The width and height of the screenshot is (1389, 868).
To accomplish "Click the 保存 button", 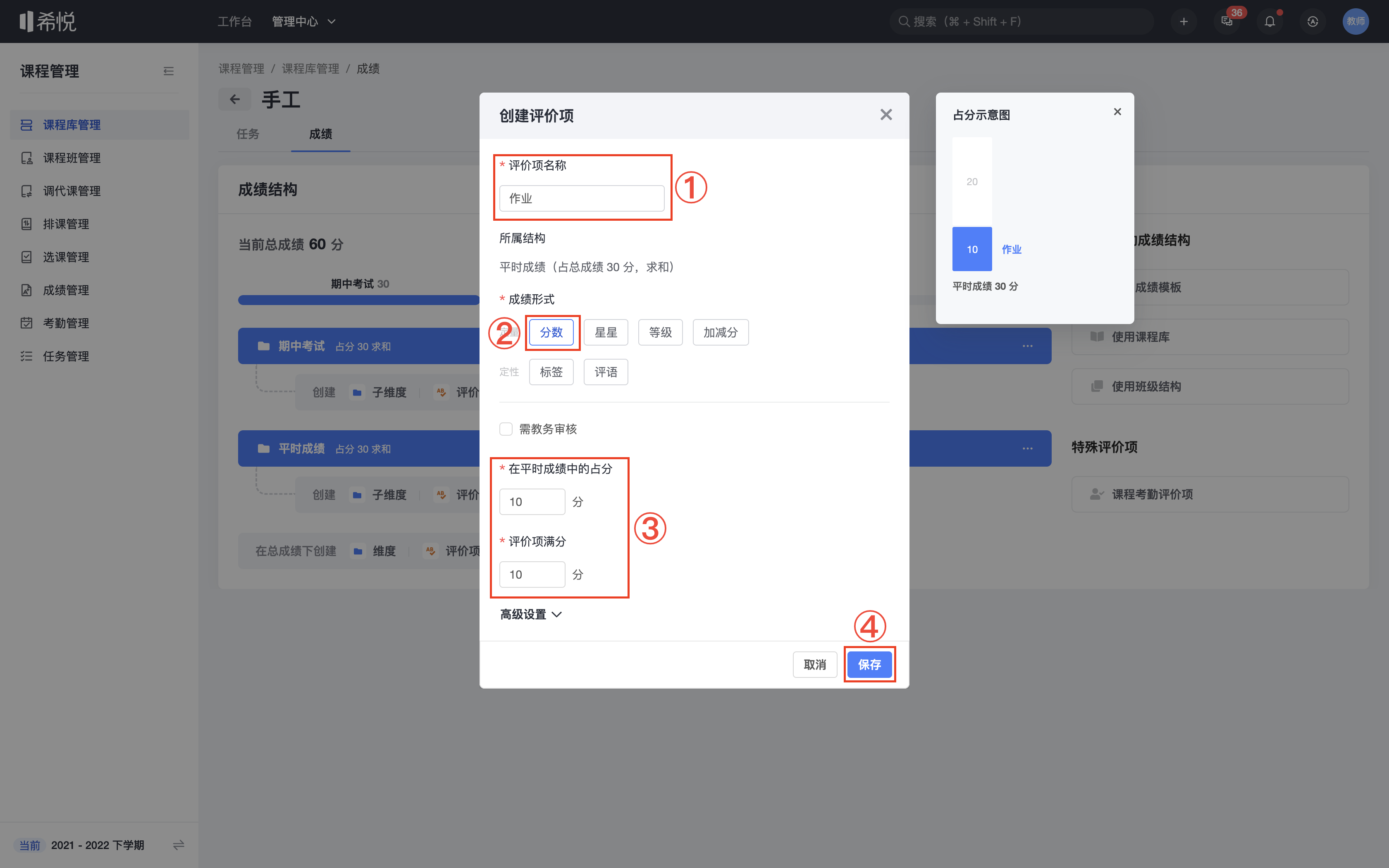I will pyautogui.click(x=869, y=664).
